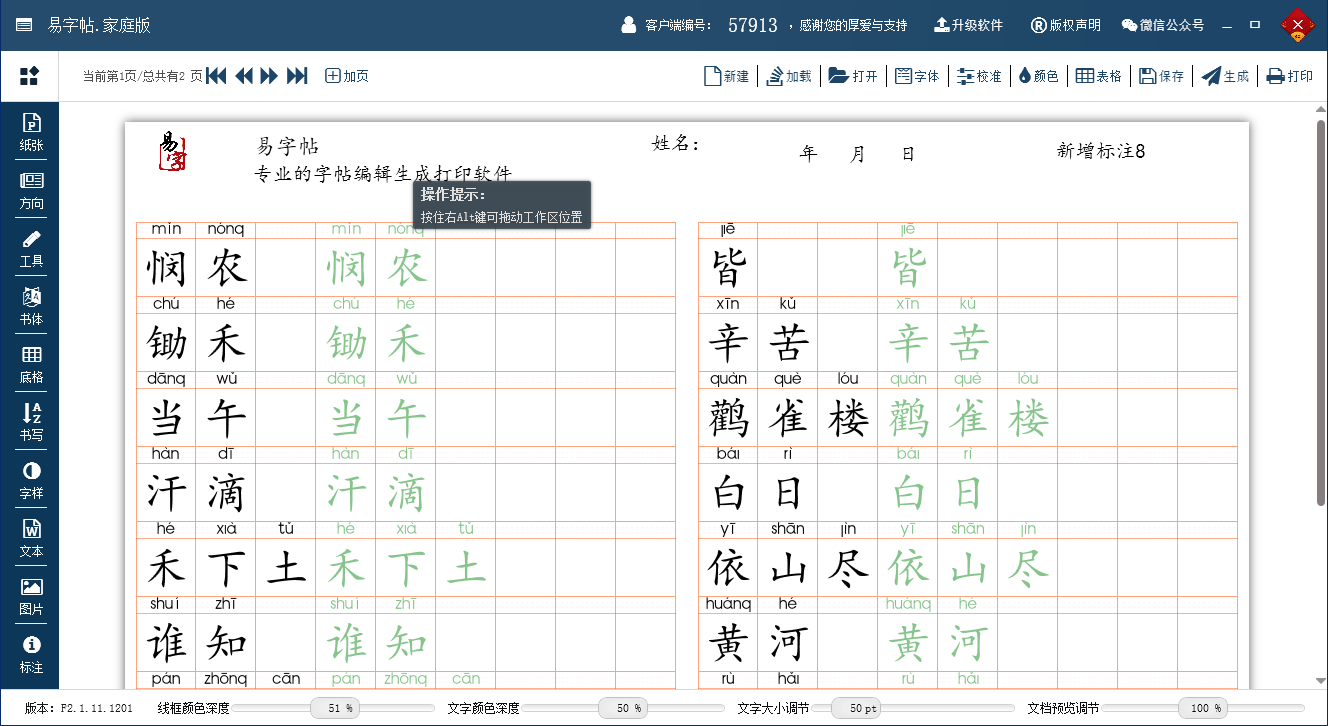Viewport: 1328px width, 726px height.
Task: Open the 纸张 paper settings in sidebar
Action: point(31,132)
